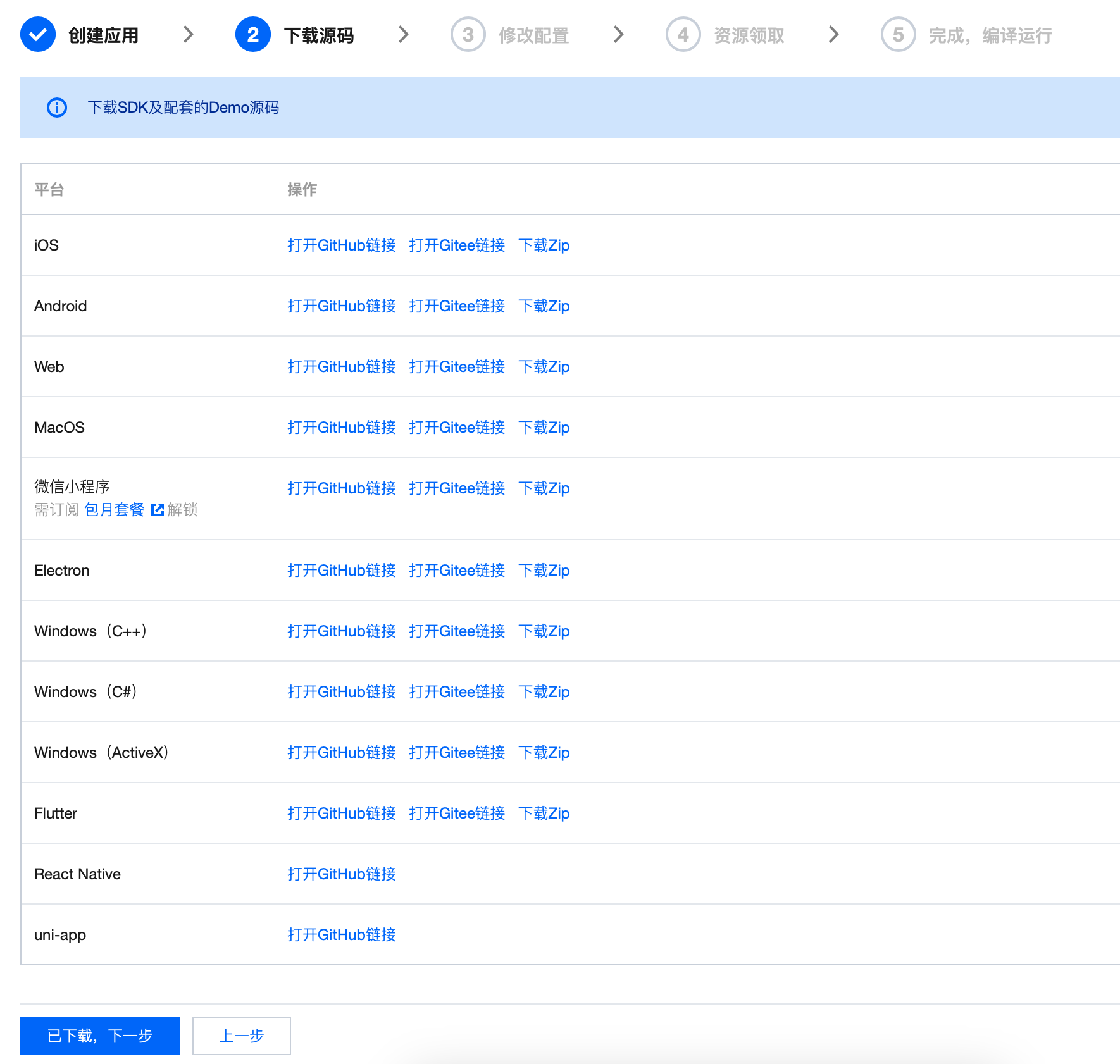Click the step 3 circle icon
The image size is (1120, 1064).
[468, 34]
